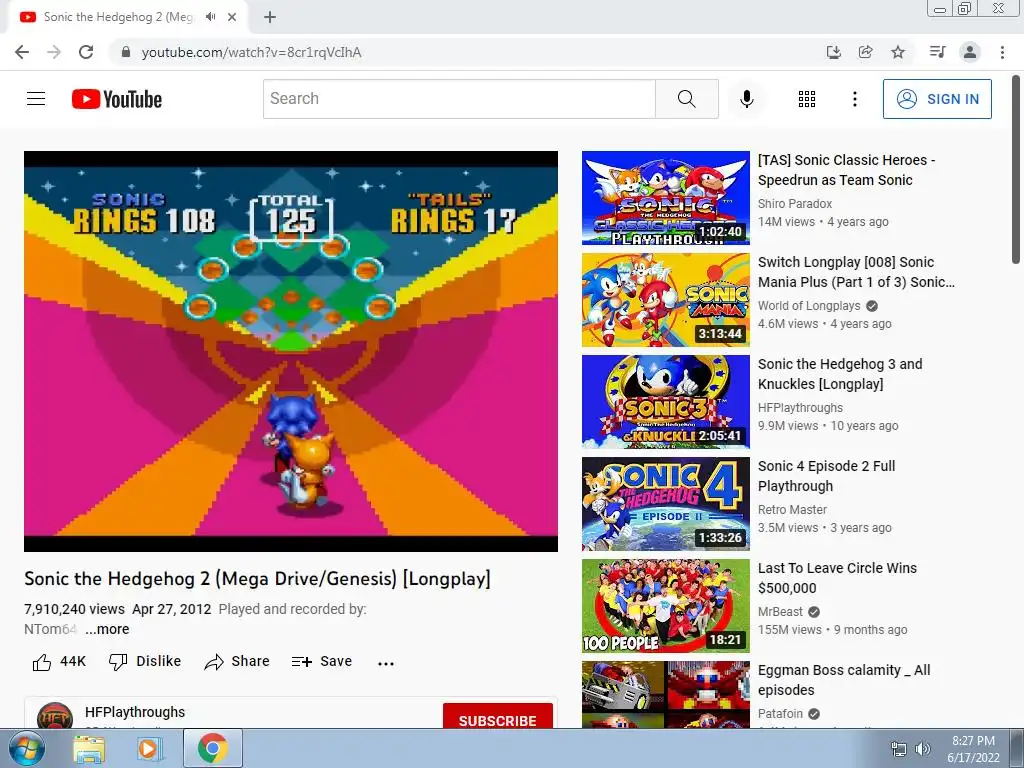1024x768 pixels.
Task: Click in the Search input field
Action: pos(459,99)
